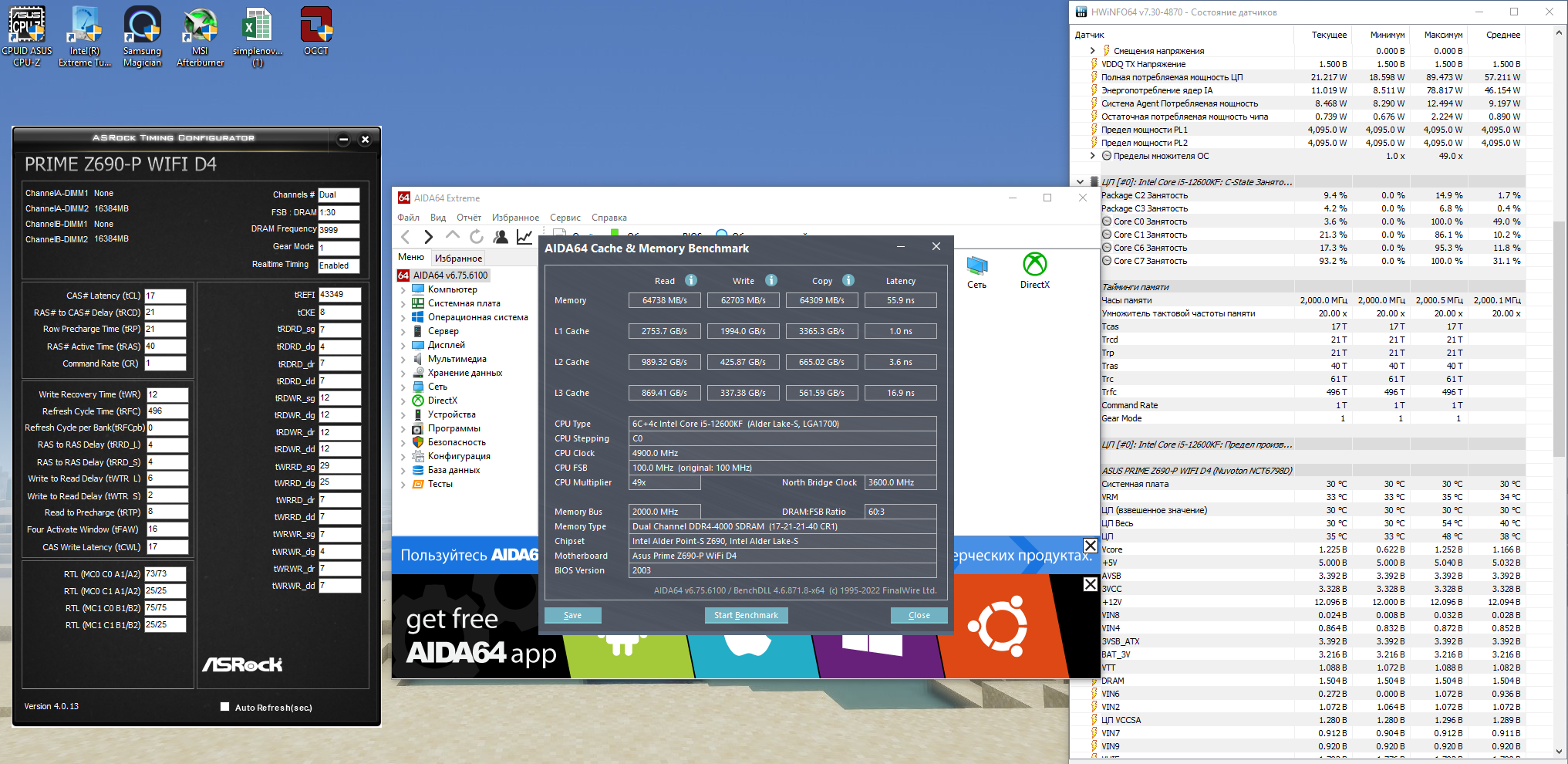Image resolution: width=1568 pixels, height=764 pixels.
Task: Open the Отчёт menu in AIDA64
Action: coord(469,218)
